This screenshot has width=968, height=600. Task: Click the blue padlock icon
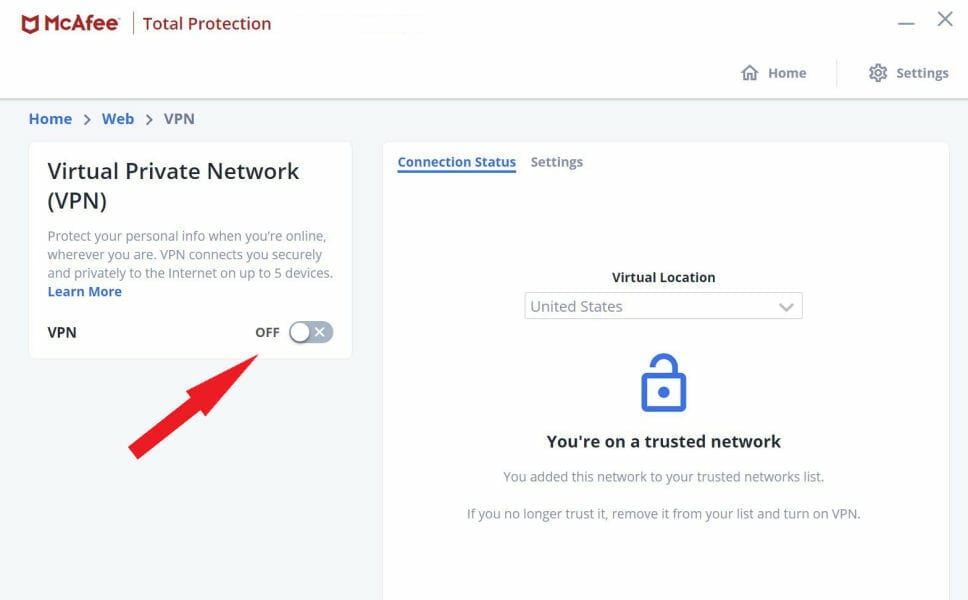pyautogui.click(x=663, y=383)
